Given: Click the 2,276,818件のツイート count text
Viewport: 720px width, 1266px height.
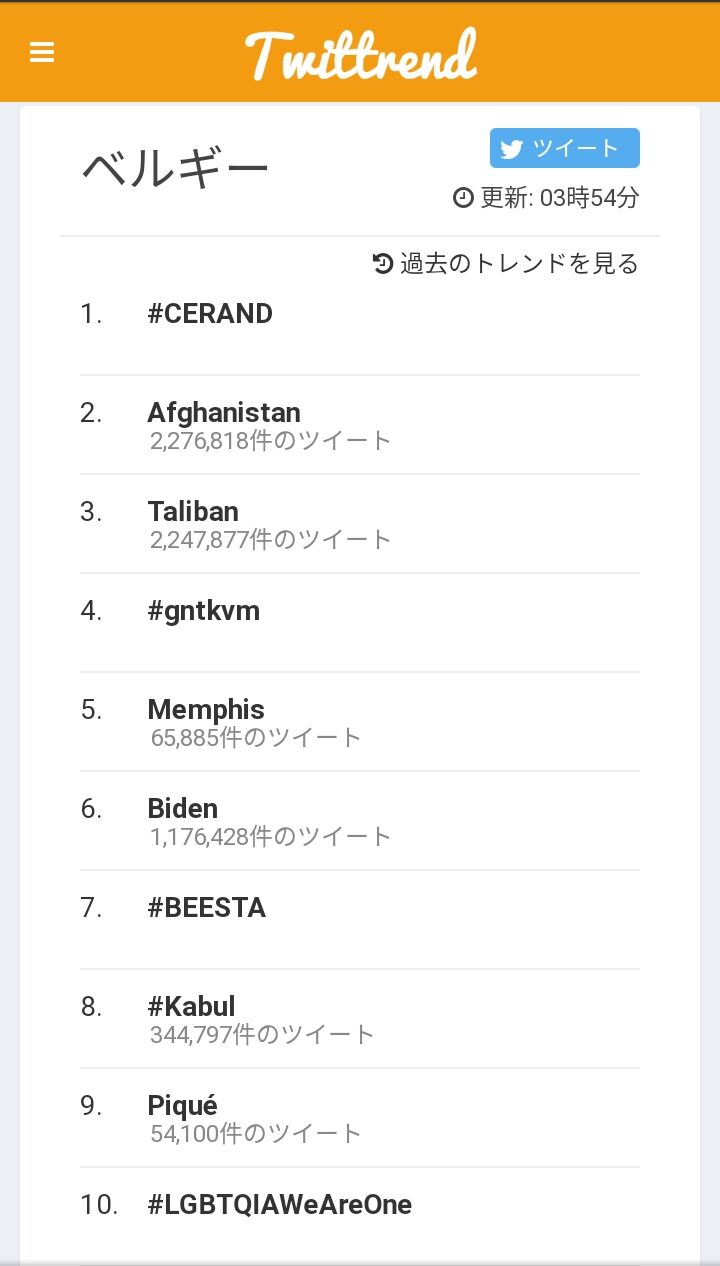Looking at the screenshot, I should tap(271, 440).
